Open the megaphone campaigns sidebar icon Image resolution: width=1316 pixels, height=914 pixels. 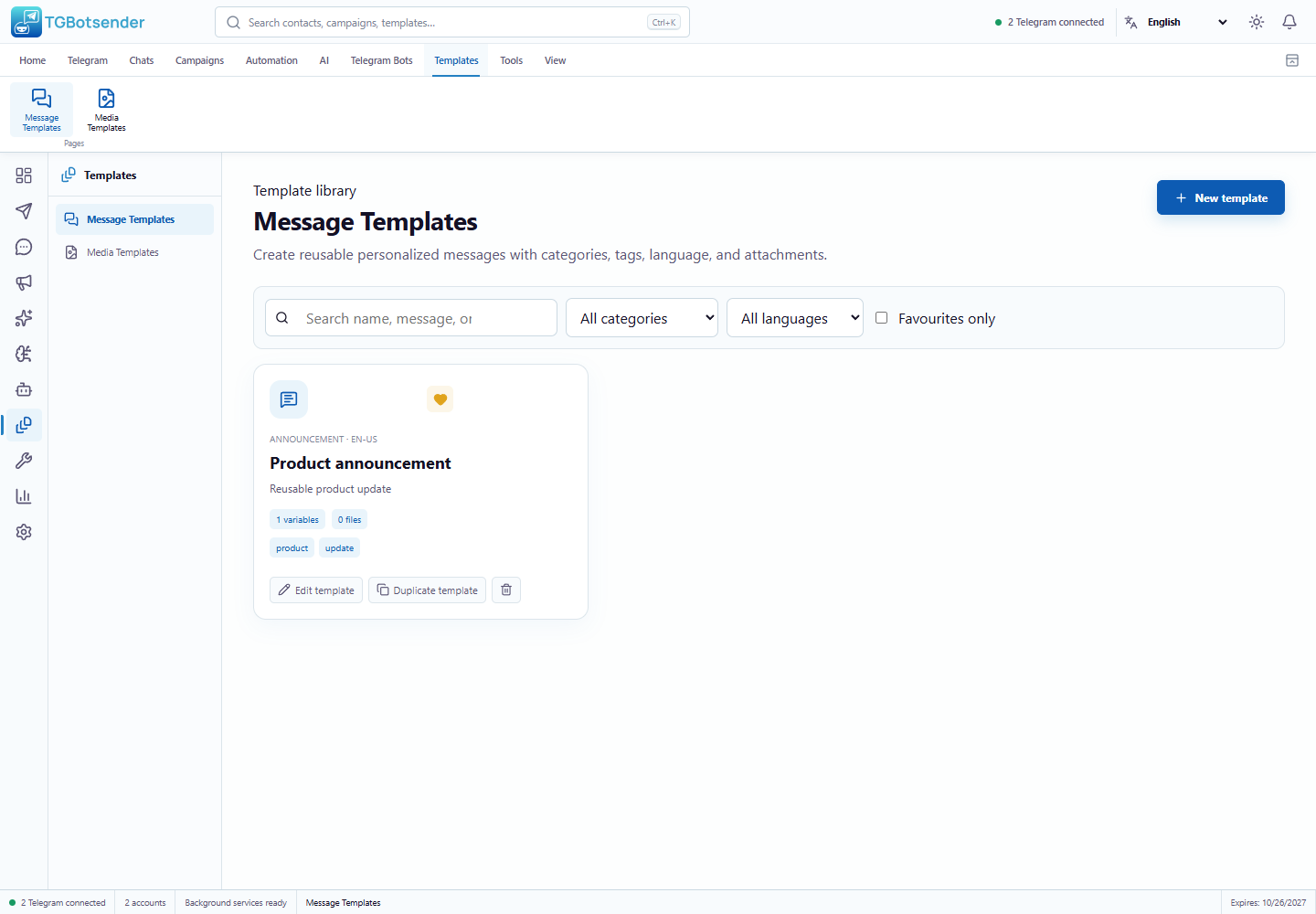tap(24, 282)
